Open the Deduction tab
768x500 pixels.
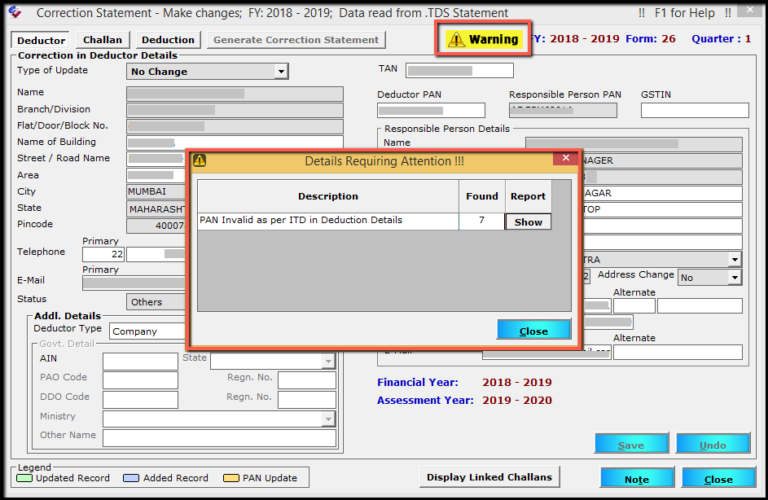coord(167,40)
